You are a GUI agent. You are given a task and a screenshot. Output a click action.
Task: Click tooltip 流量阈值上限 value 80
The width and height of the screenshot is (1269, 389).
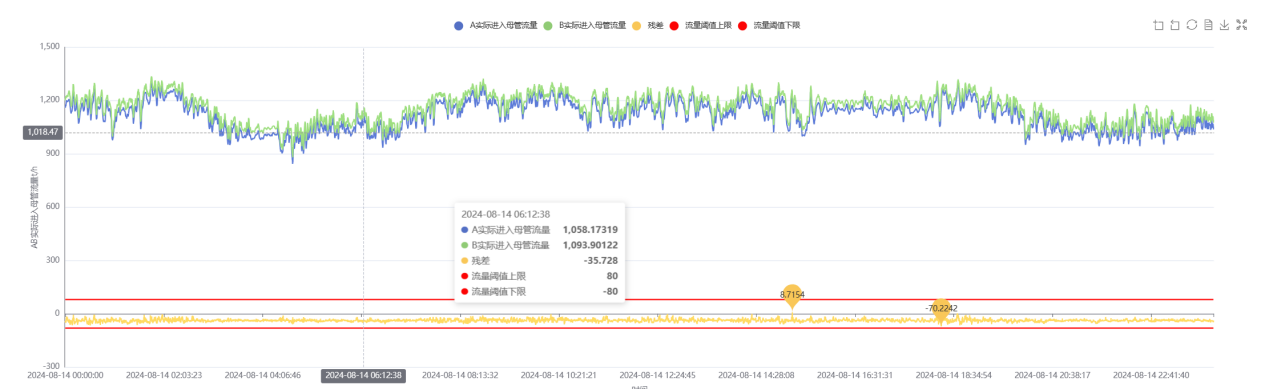612,276
